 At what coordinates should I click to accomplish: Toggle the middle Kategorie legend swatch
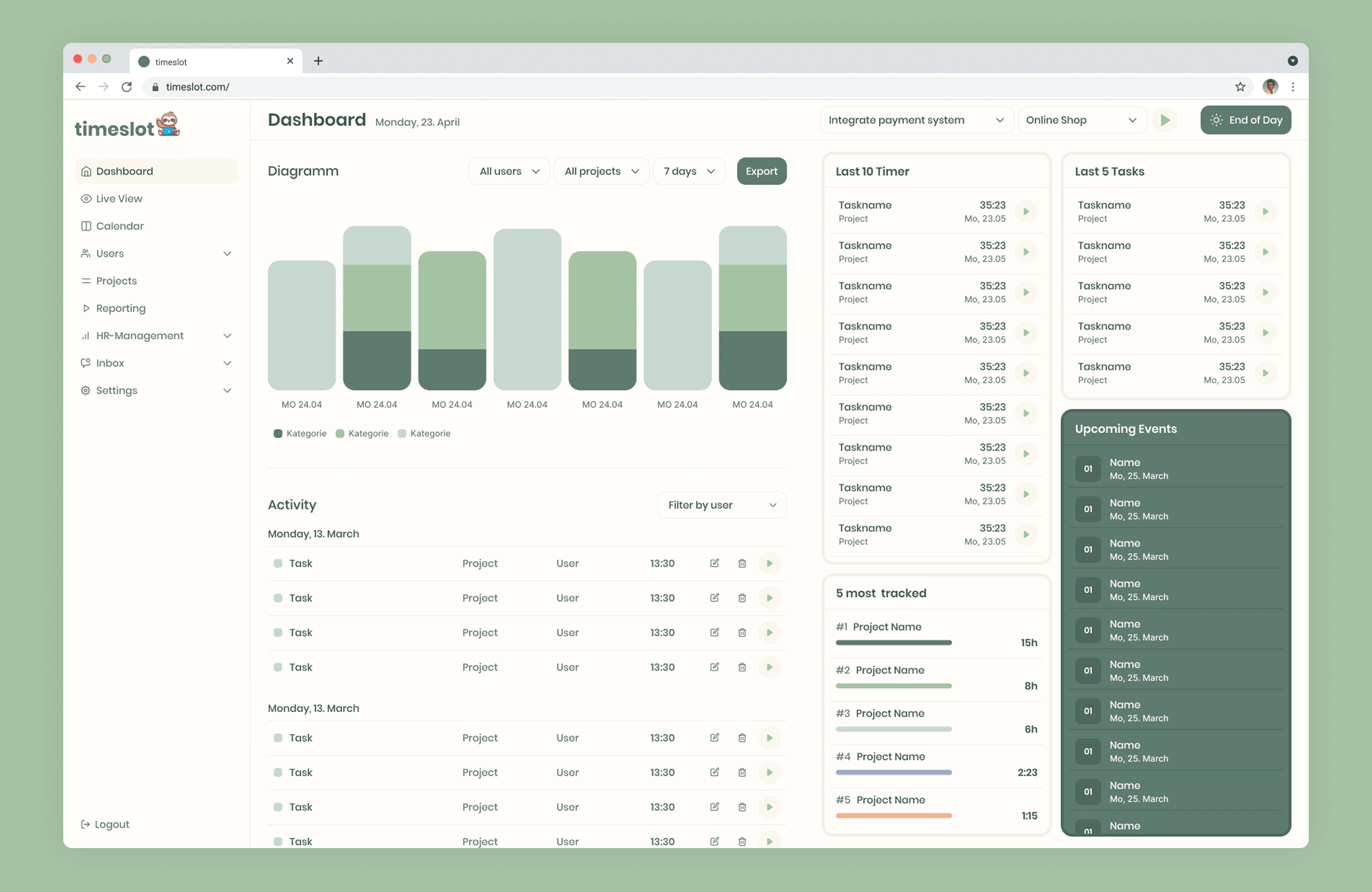[x=340, y=433]
